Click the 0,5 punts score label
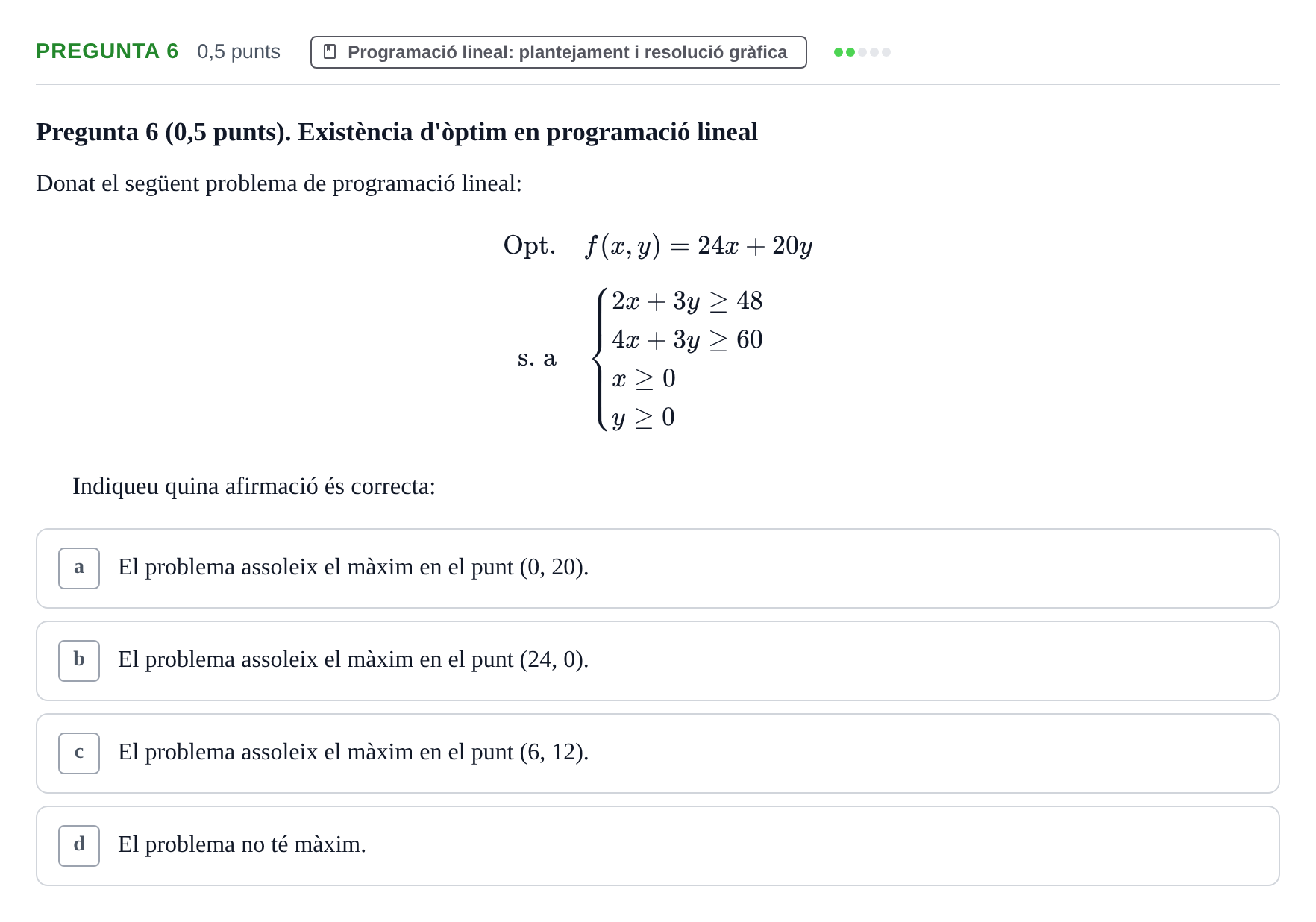 (239, 51)
